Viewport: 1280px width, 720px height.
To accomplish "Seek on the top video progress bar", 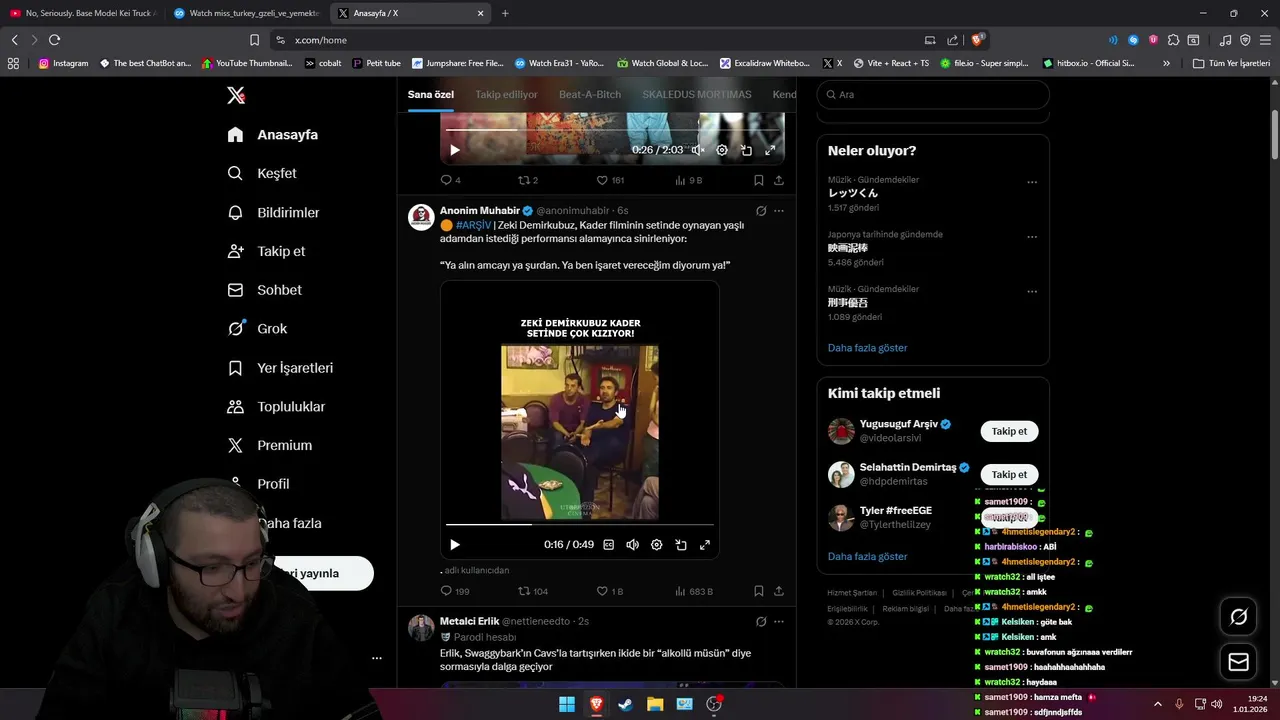I will 612,130.
